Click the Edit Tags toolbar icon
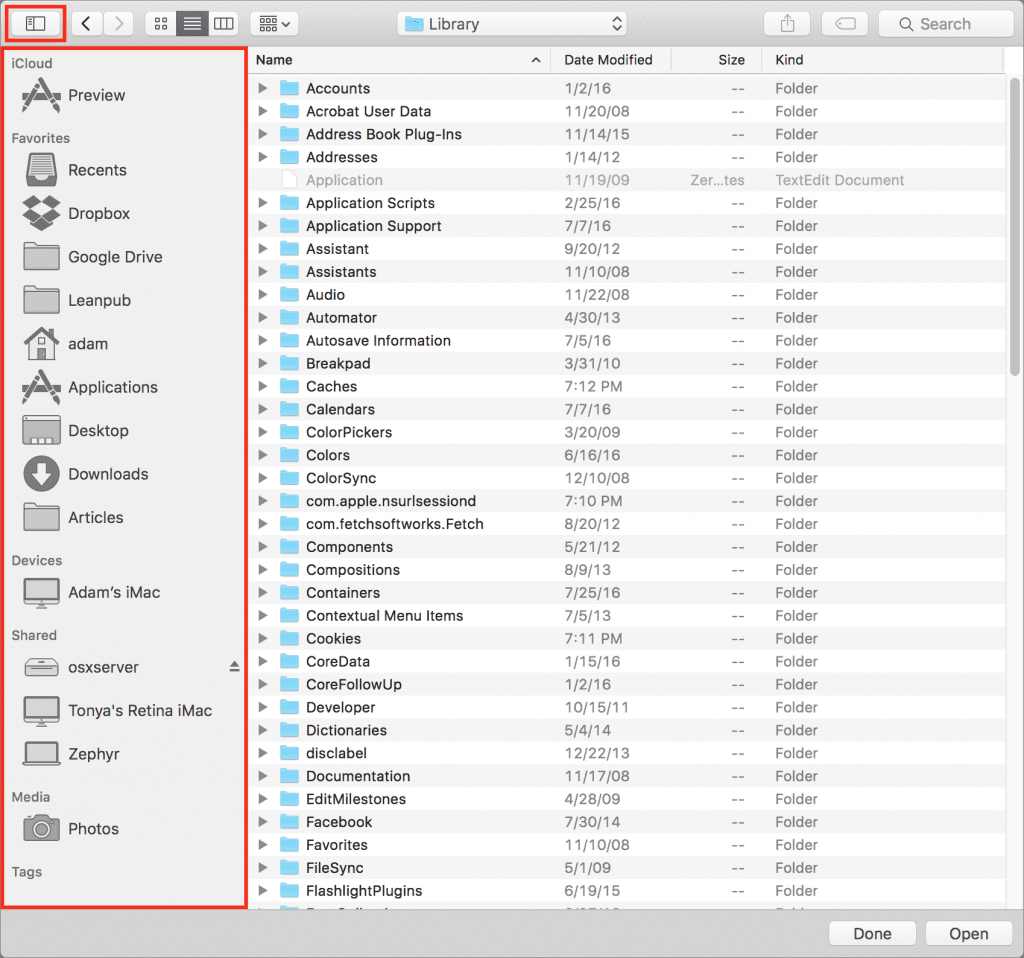The height and width of the screenshot is (958, 1024). point(844,24)
